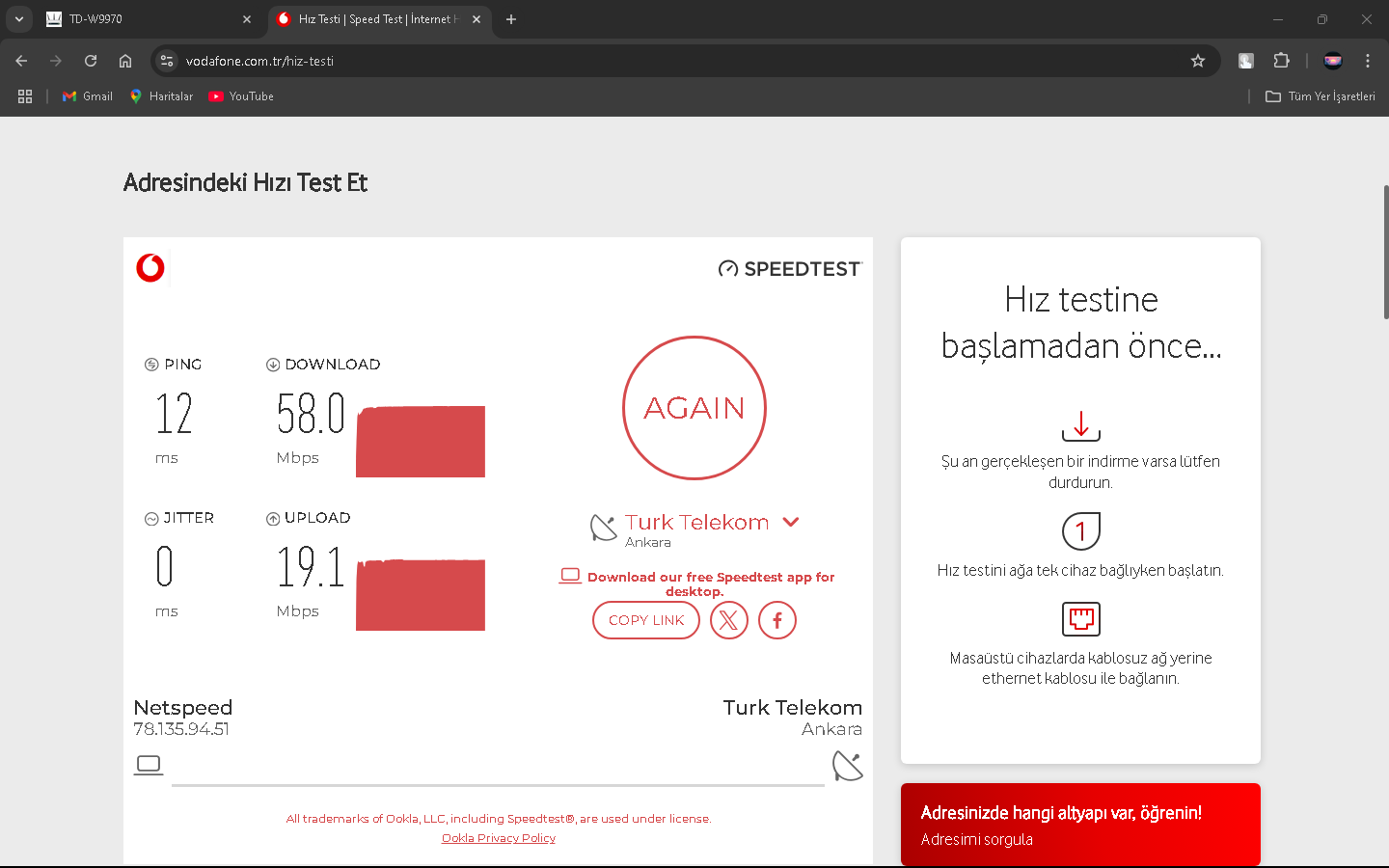The image size is (1389, 868).
Task: Click the 58.0 download speed value
Action: coord(311,413)
